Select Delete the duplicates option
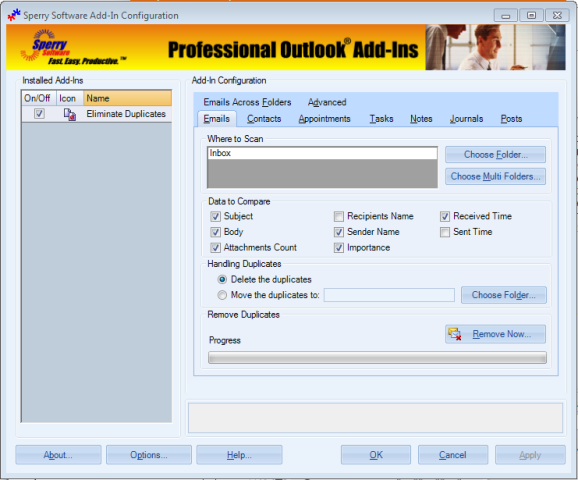578x480 pixels. (222, 279)
